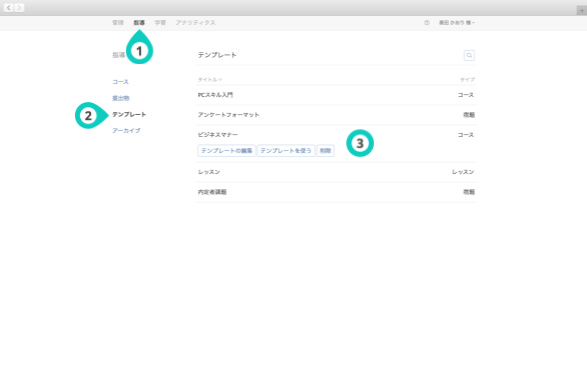587x367 pixels.
Task: Click the タイプ column header
Action: [467, 80]
